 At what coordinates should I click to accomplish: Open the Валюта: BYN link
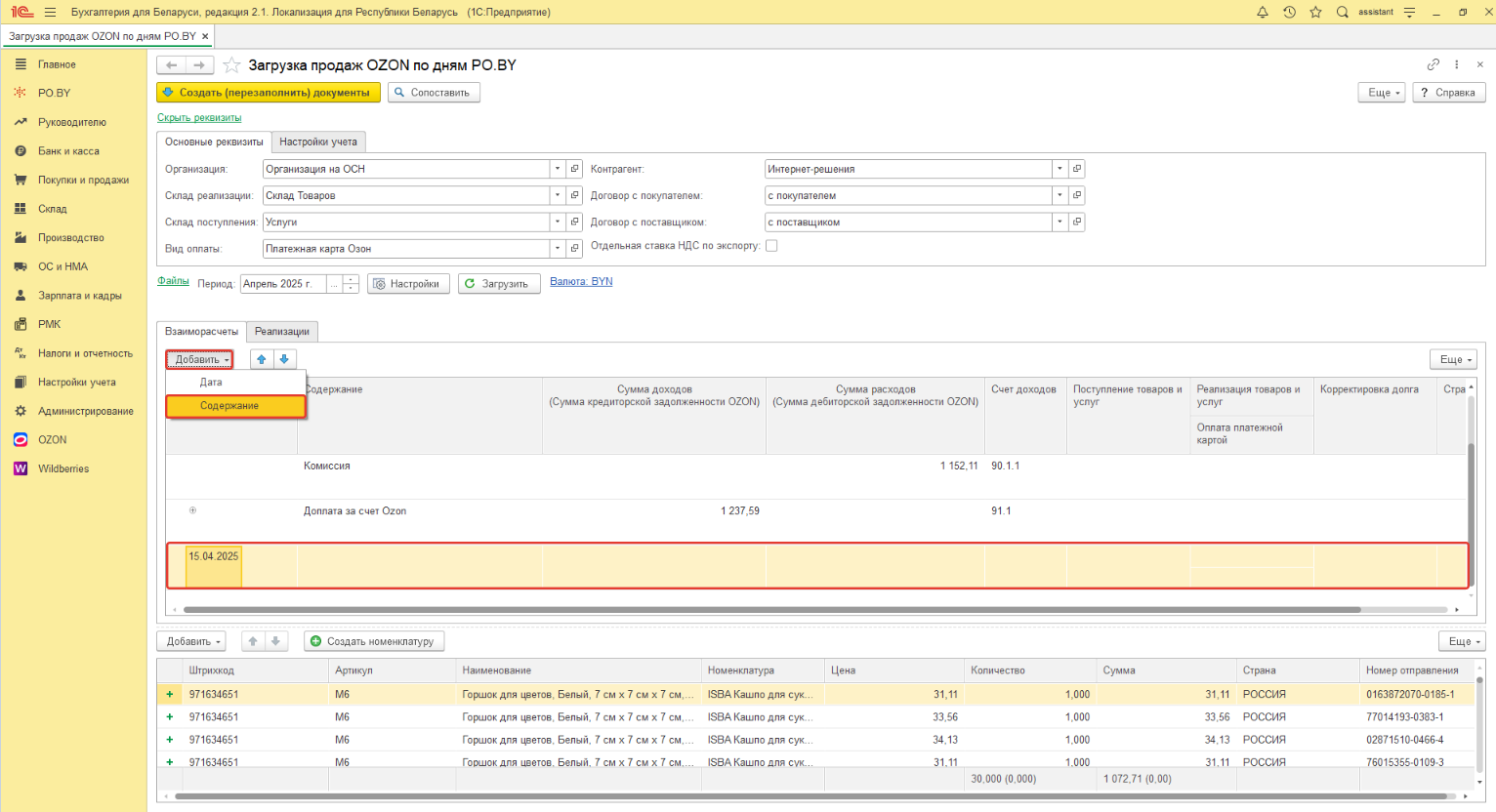coord(581,281)
